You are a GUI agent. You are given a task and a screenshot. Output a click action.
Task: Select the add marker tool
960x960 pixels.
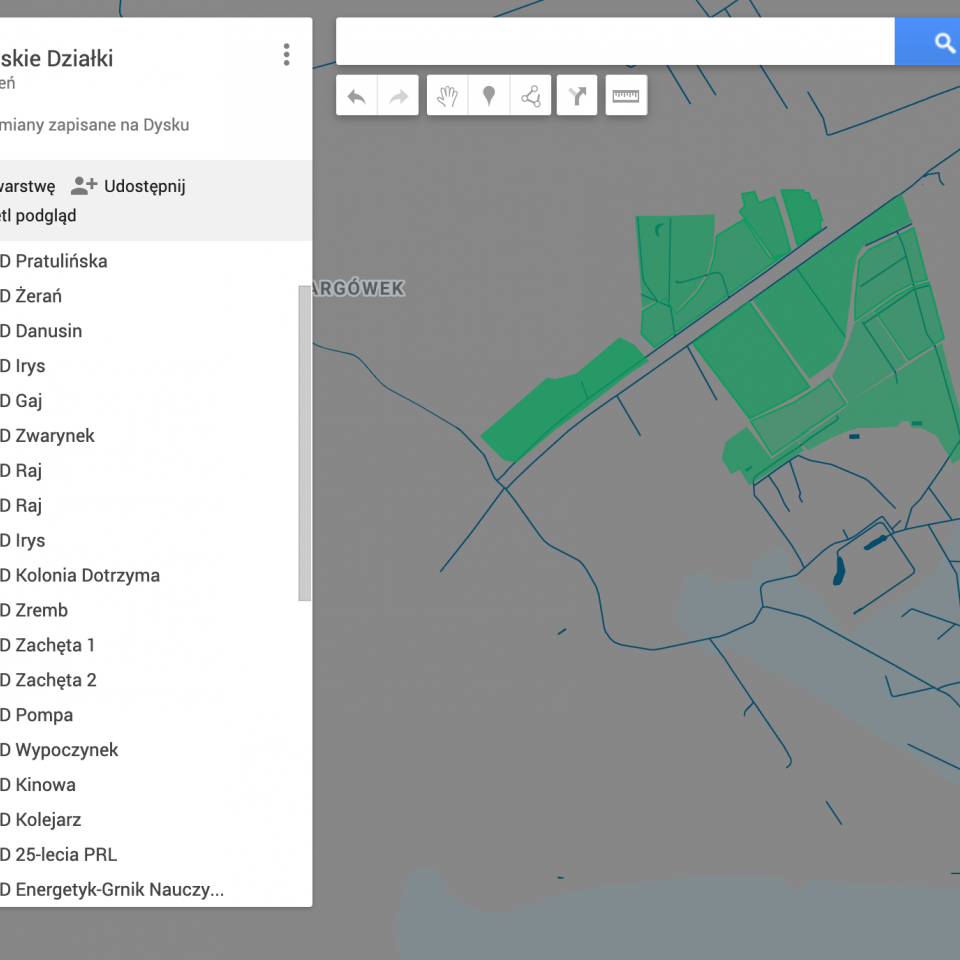point(489,97)
